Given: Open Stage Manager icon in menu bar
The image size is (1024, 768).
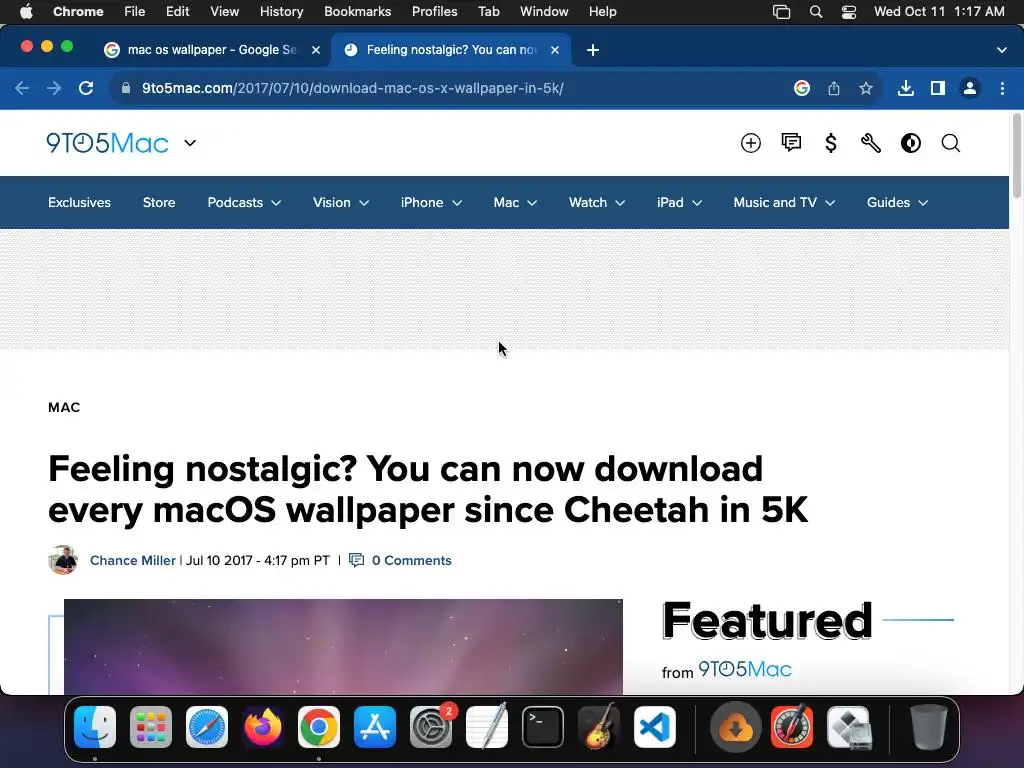Looking at the screenshot, I should (782, 12).
